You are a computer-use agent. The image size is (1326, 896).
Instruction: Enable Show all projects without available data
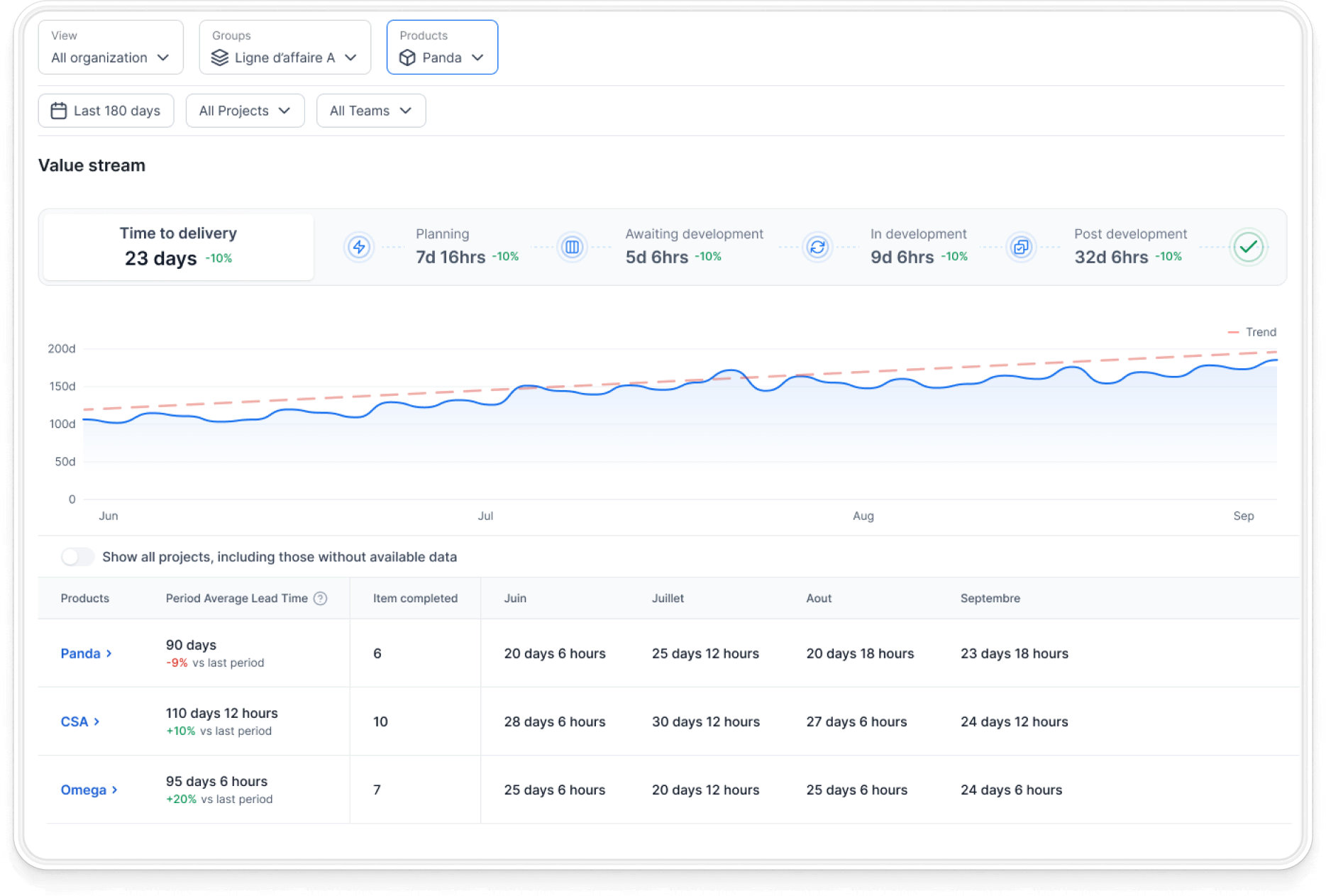pyautogui.click(x=78, y=557)
